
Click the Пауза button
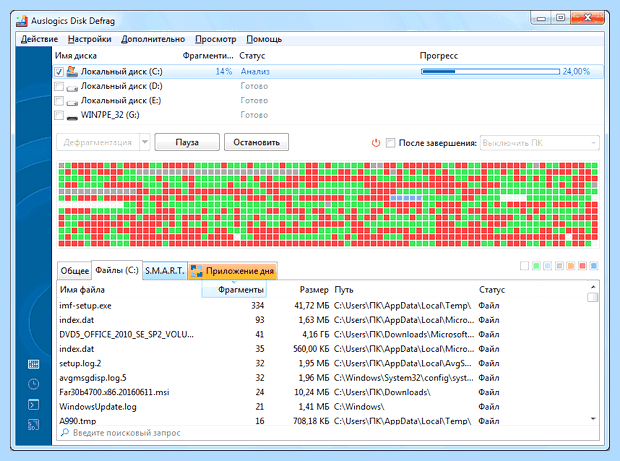coord(187,142)
